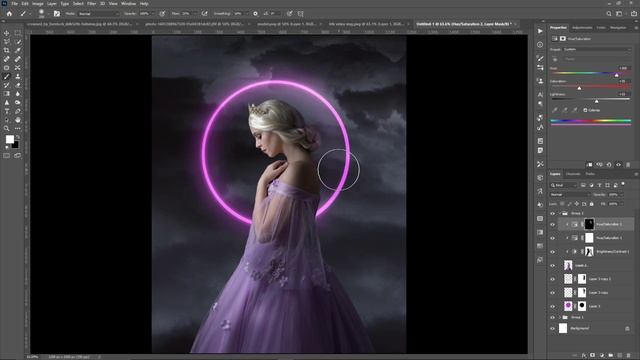The height and width of the screenshot is (360, 640).
Task: Toggle visibility of Brightness/Contrast 1 layer
Action: coord(552,252)
